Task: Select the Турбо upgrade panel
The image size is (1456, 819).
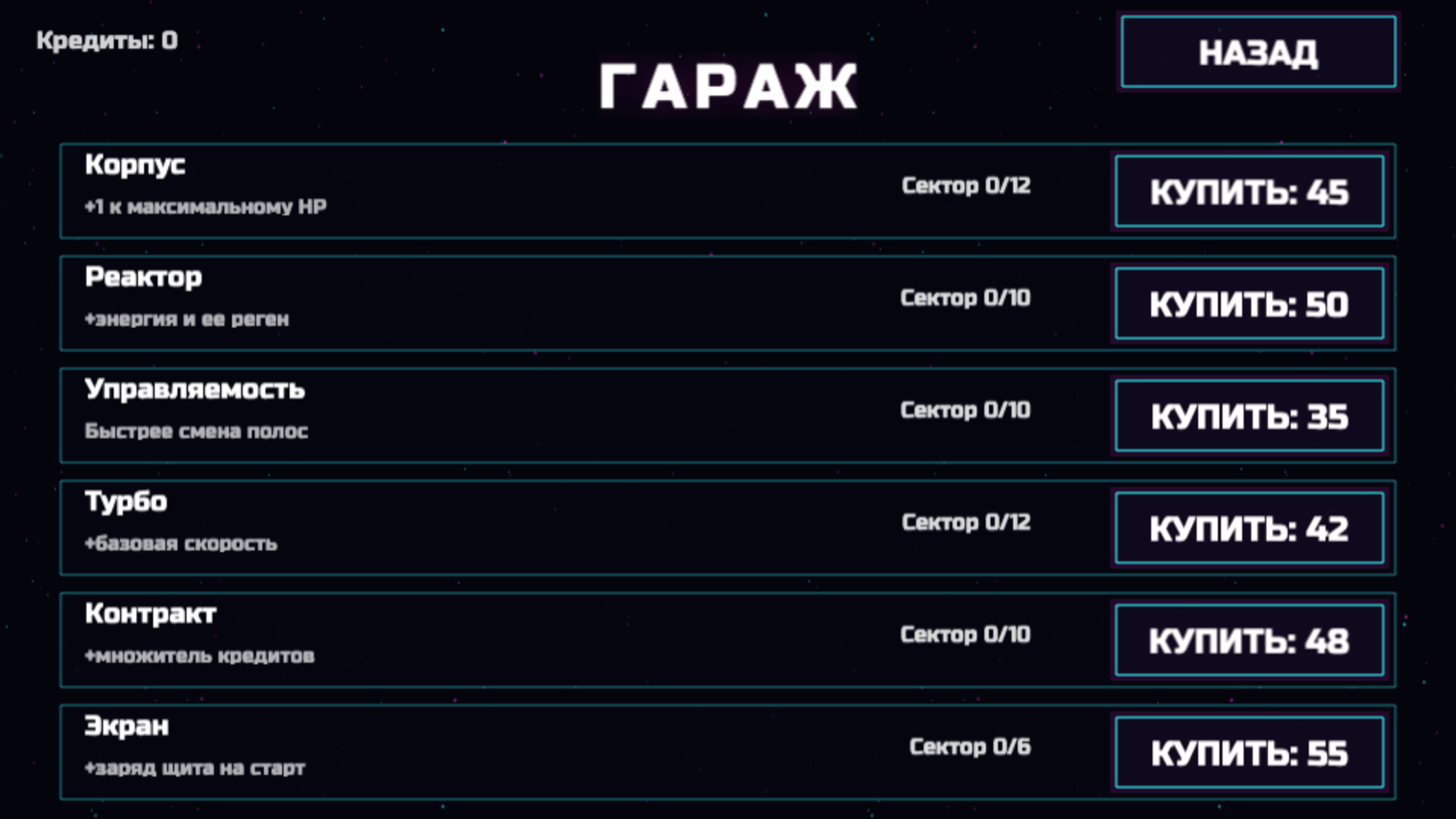Action: 531,525
